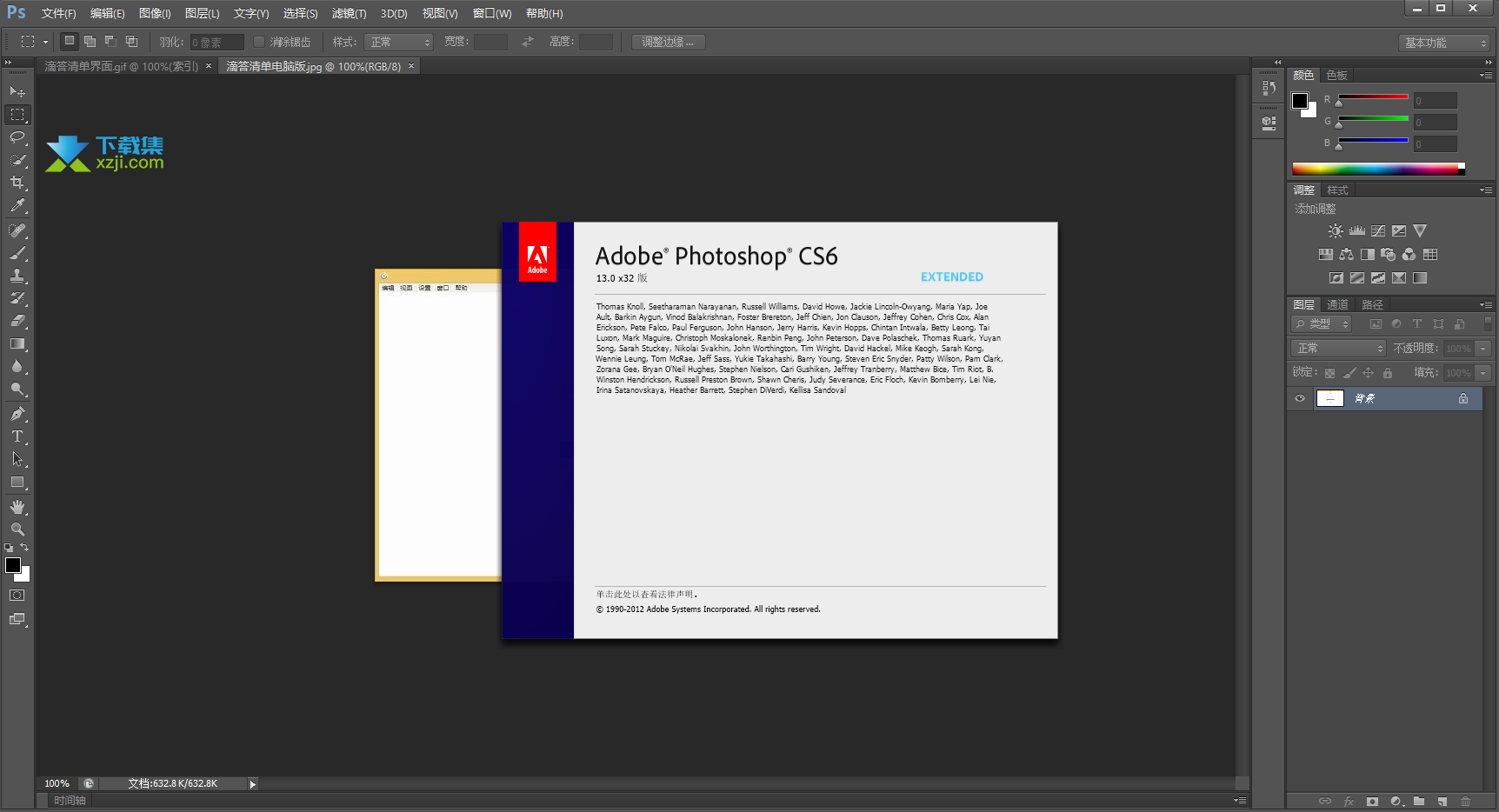Create a new layer from Layers panel
The image size is (1499, 812).
[x=1442, y=802]
